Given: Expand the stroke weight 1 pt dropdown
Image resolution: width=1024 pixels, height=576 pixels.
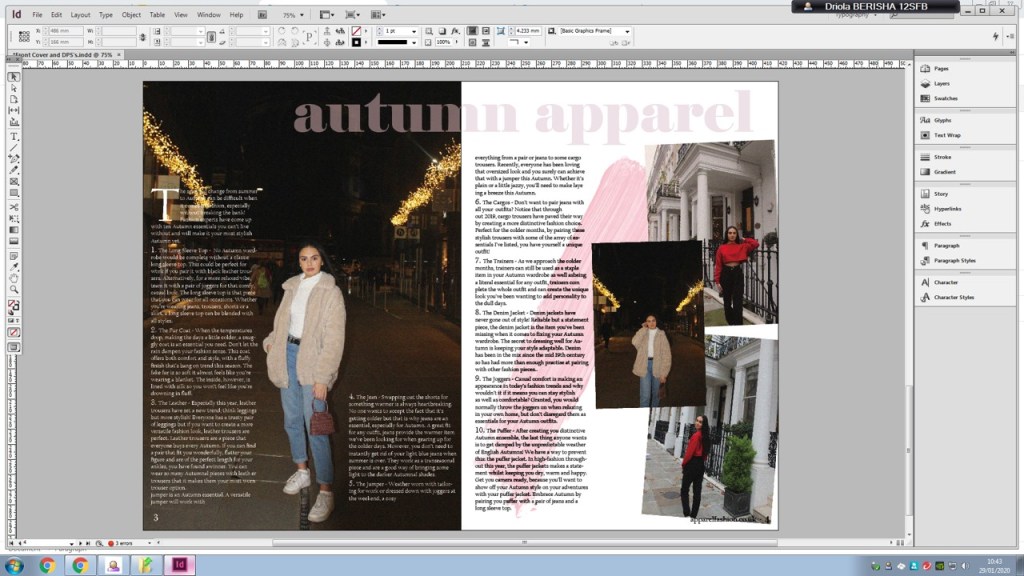Looking at the screenshot, I should (414, 31).
